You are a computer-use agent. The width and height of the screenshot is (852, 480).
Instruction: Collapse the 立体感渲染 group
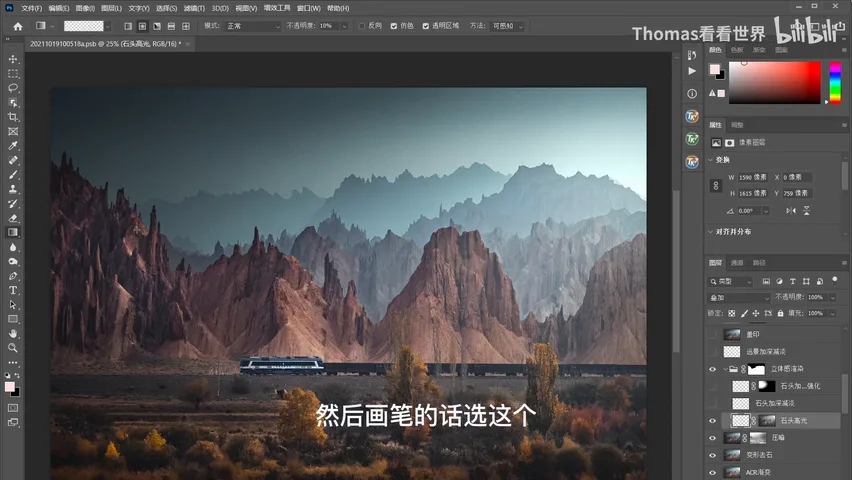[x=725, y=369]
